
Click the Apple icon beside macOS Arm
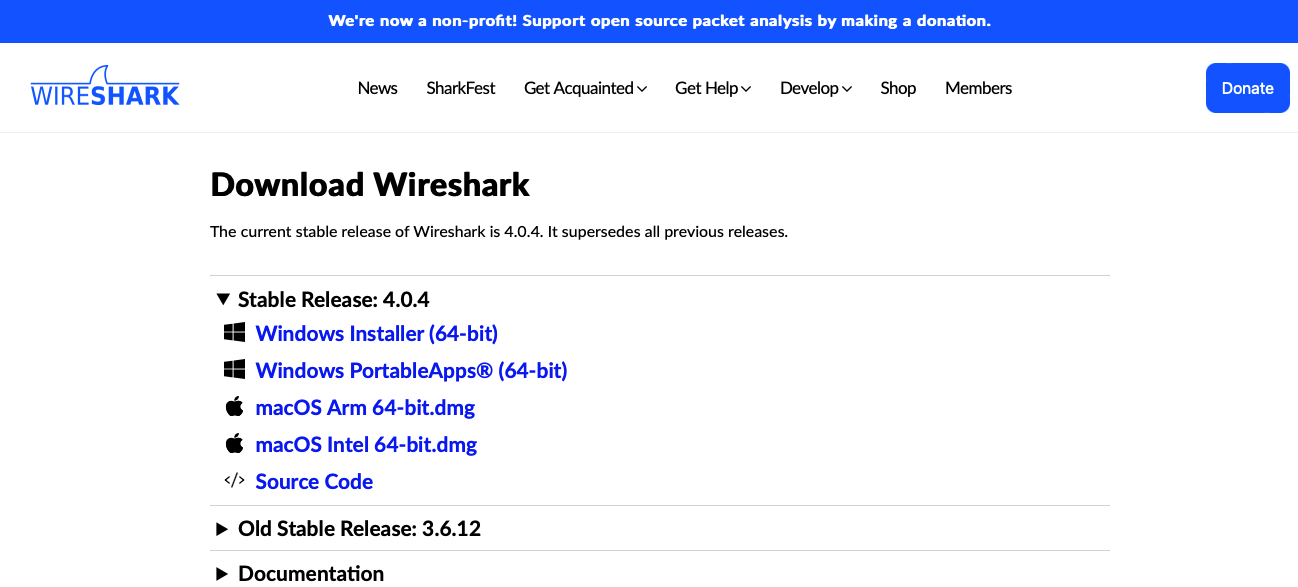(234, 406)
